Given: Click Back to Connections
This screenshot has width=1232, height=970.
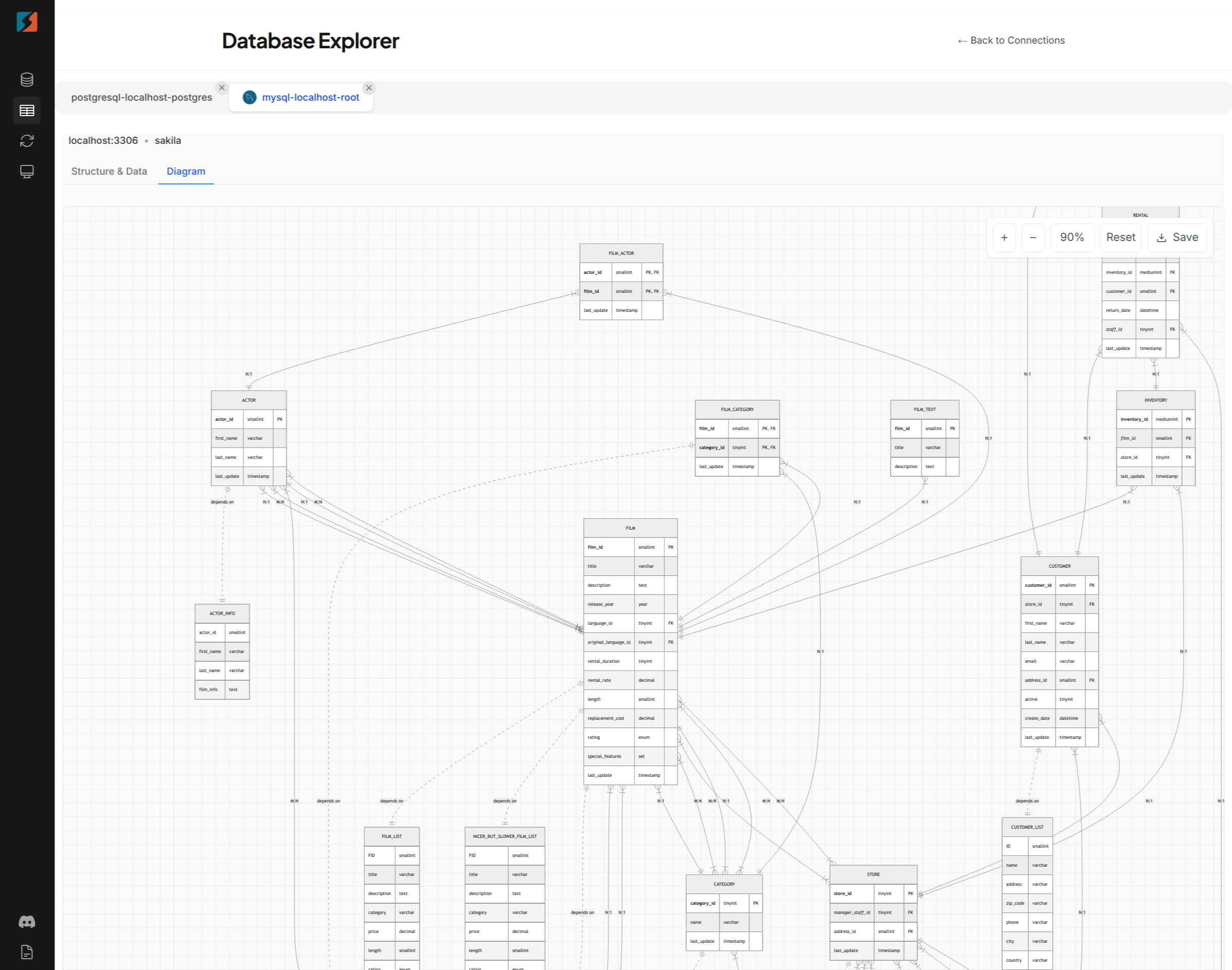Looking at the screenshot, I should [1012, 40].
